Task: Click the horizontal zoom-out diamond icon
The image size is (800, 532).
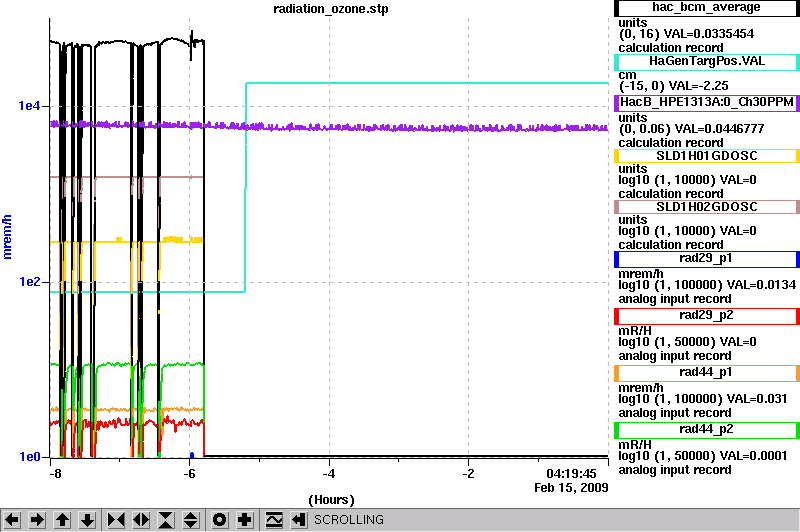Action: [141, 520]
